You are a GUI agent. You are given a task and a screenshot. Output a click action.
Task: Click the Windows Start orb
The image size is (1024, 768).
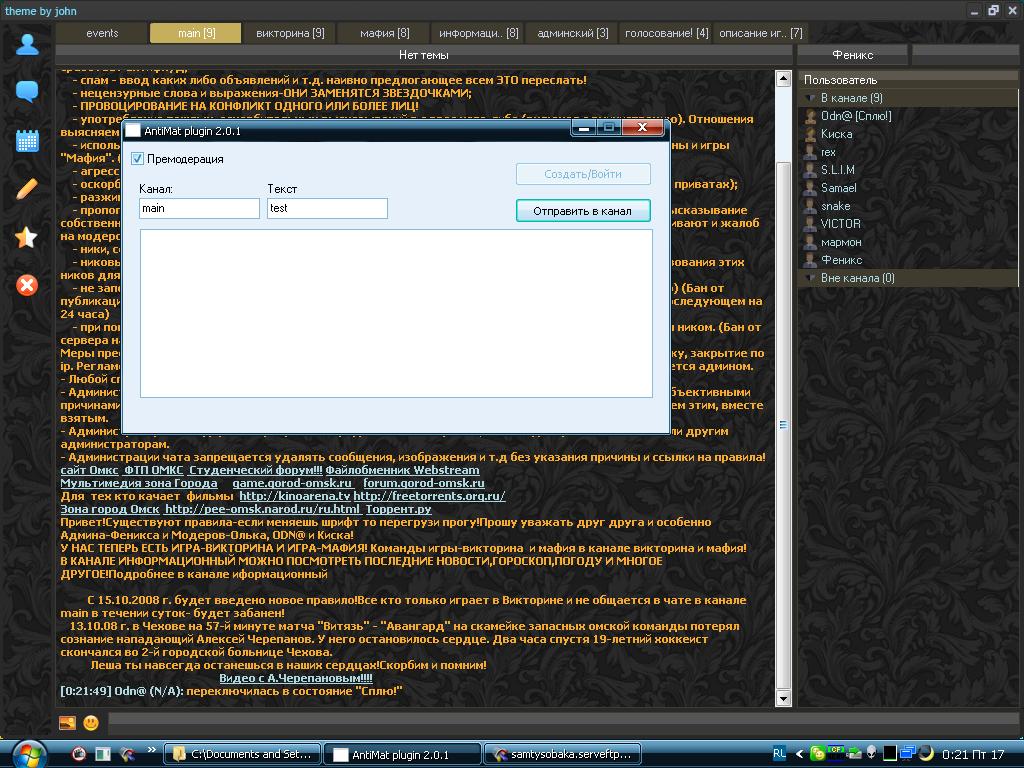[27, 753]
